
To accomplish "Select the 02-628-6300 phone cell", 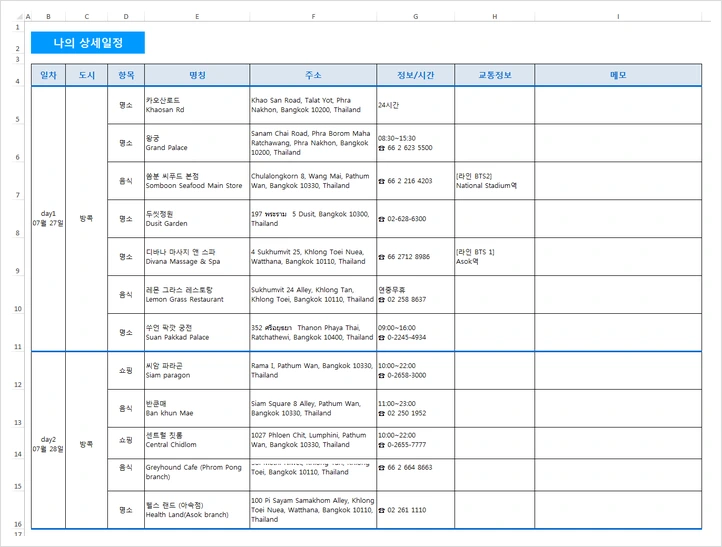I will [415, 219].
